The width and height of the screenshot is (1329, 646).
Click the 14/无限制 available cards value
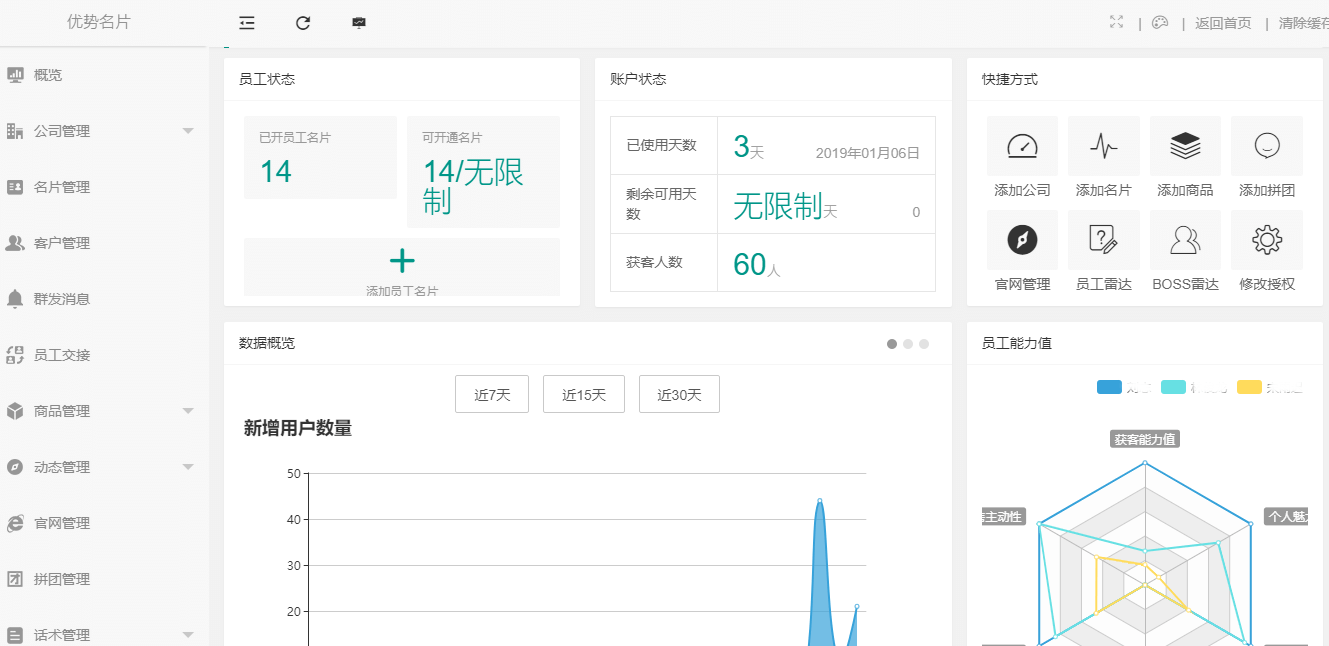[x=473, y=186]
